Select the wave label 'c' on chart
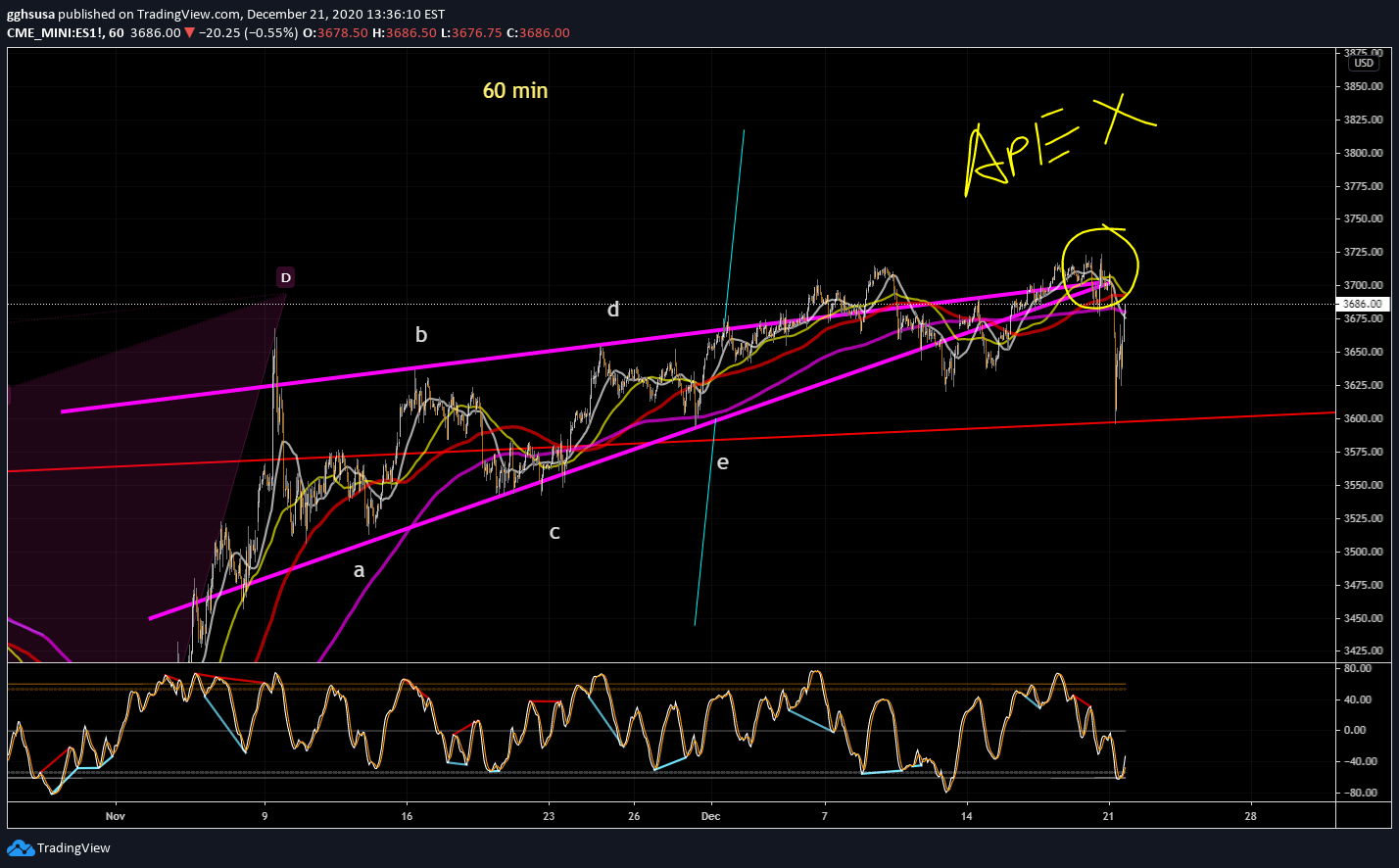1399x868 pixels. 555,532
